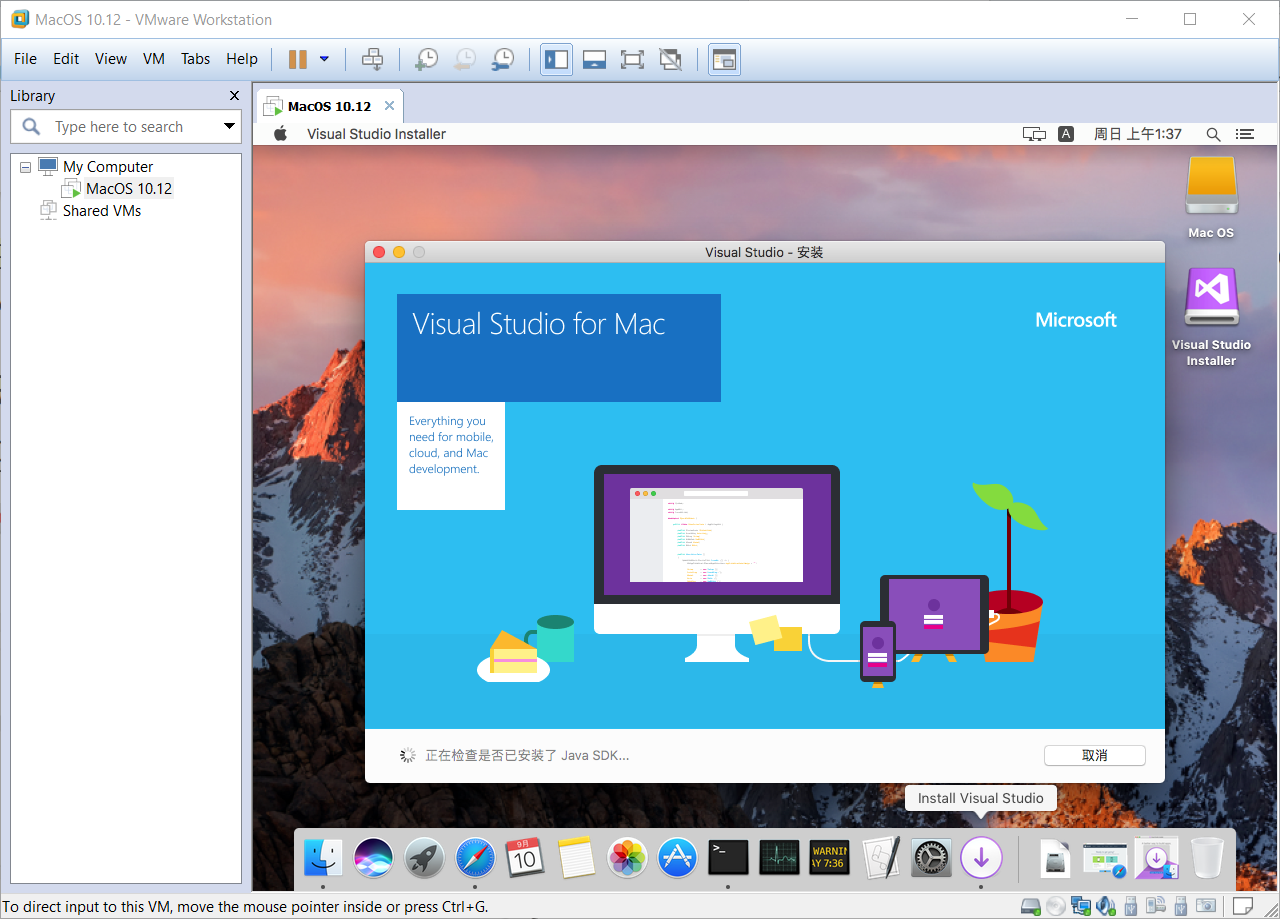
Task: Select MacOS 10.12 in the library tree
Action: tap(129, 189)
